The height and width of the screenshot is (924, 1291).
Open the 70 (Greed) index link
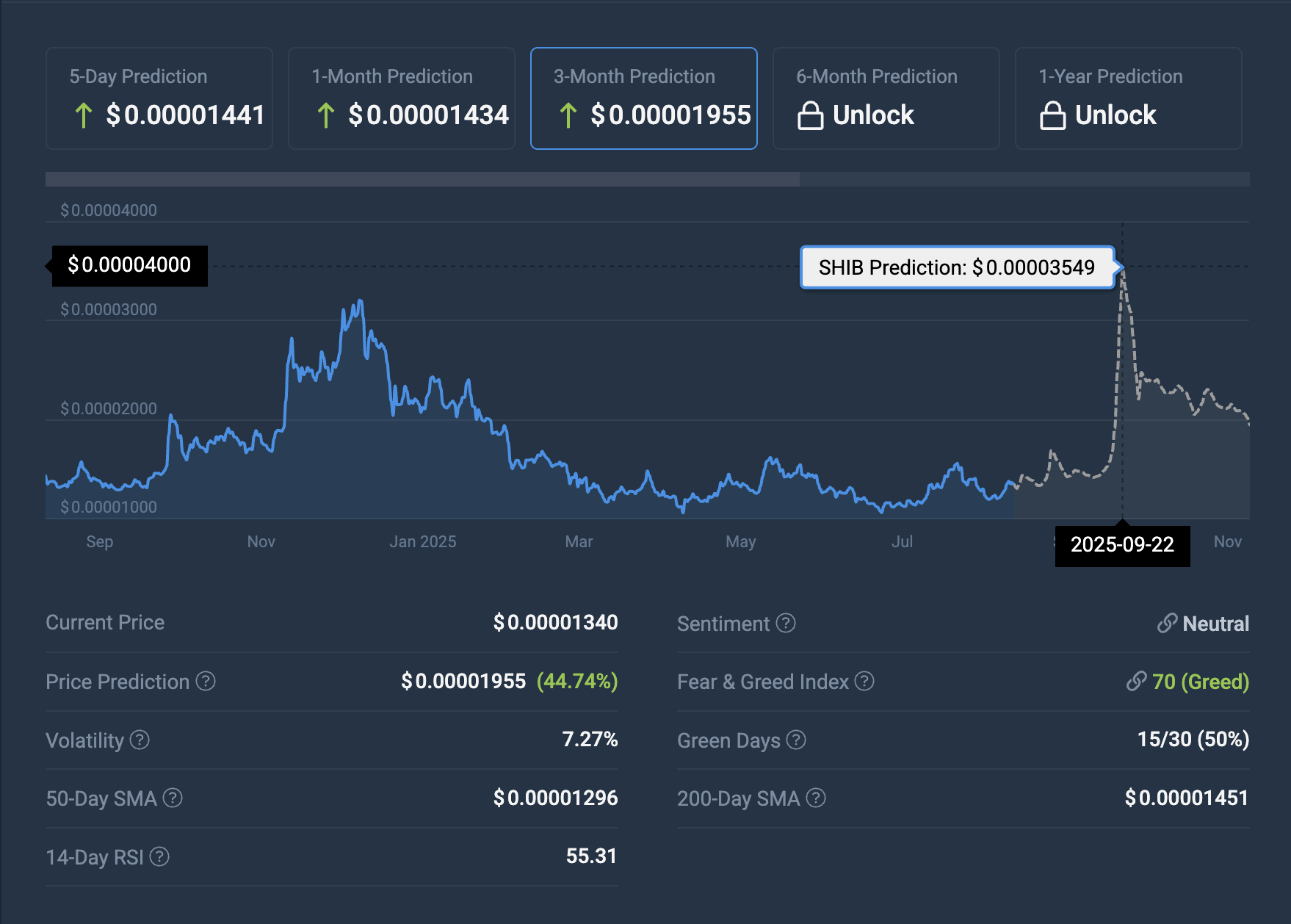pos(1200,682)
